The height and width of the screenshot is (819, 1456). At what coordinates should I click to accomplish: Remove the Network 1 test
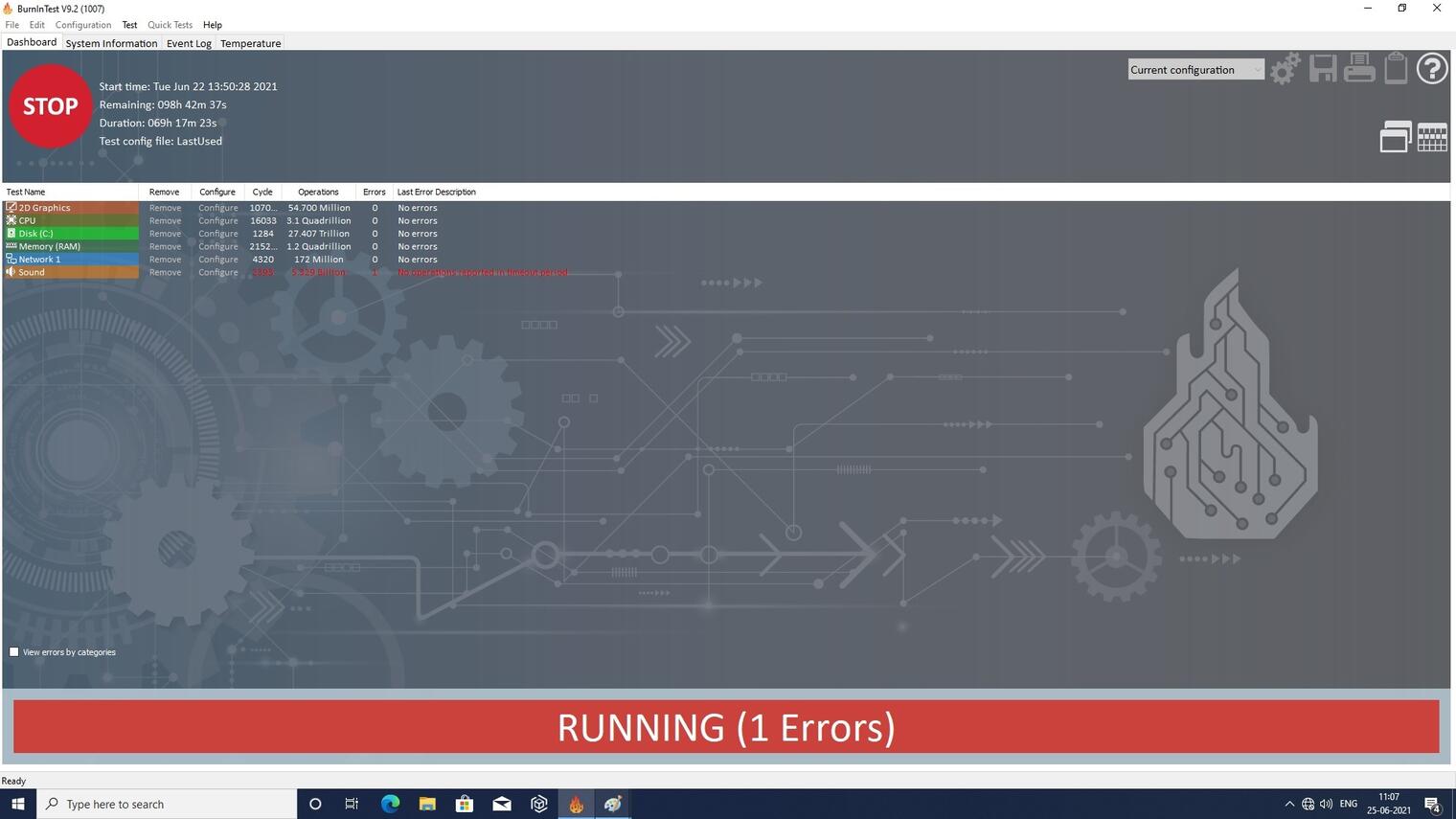click(165, 260)
